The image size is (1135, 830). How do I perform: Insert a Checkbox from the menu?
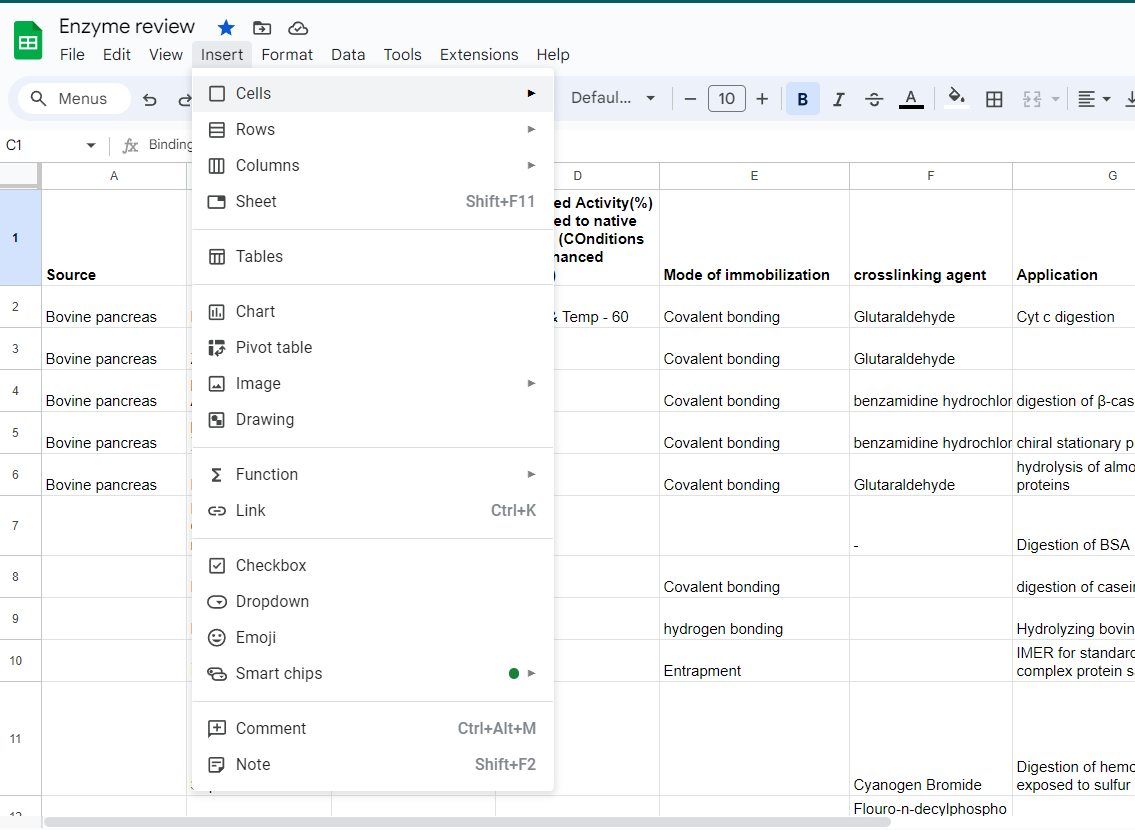coord(271,565)
